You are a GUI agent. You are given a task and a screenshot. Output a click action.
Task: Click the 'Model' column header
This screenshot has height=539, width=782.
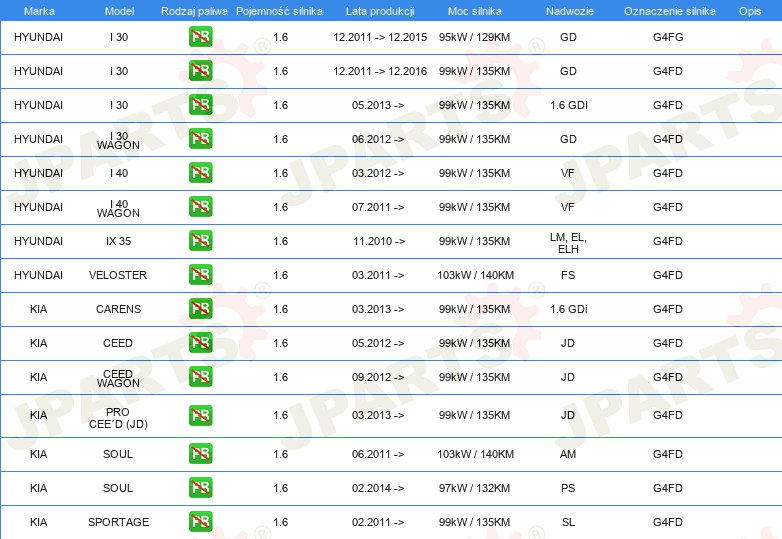click(x=119, y=11)
